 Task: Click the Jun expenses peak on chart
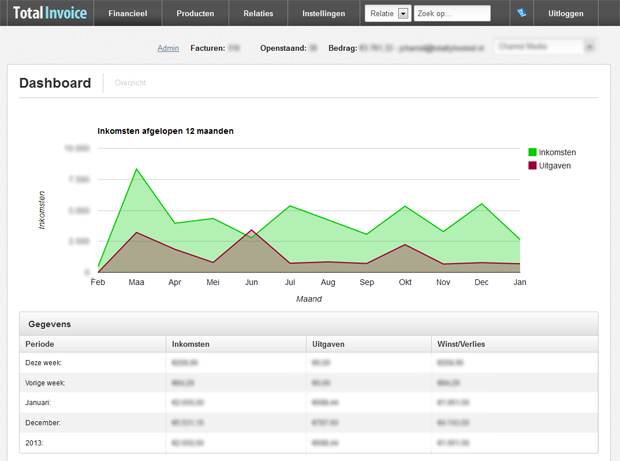pos(251,230)
